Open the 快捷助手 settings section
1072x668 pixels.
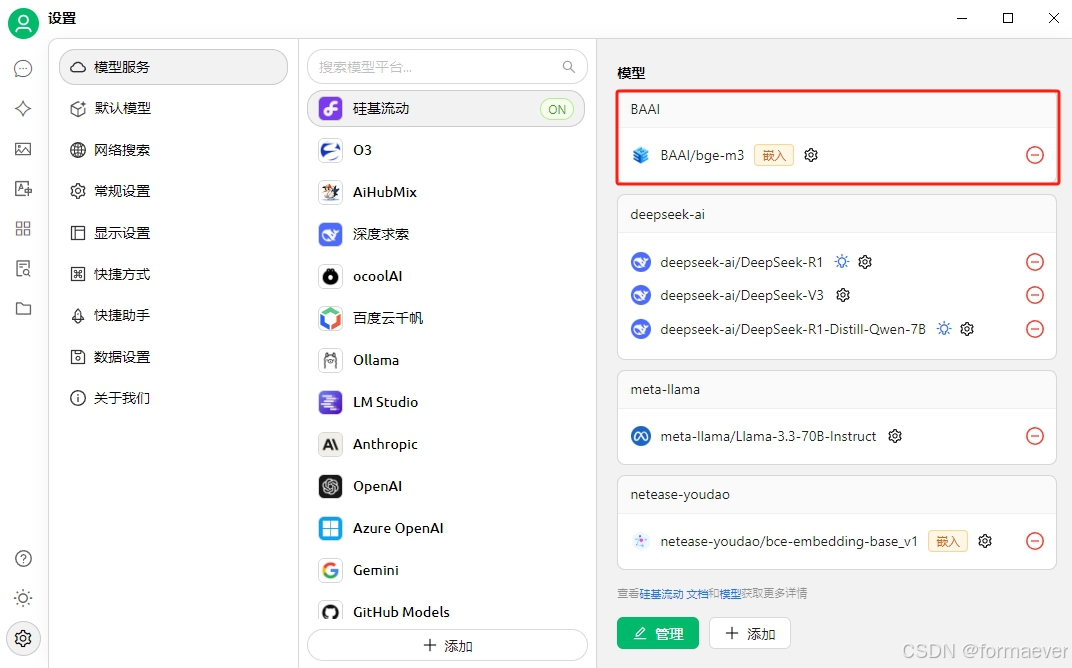[x=174, y=315]
